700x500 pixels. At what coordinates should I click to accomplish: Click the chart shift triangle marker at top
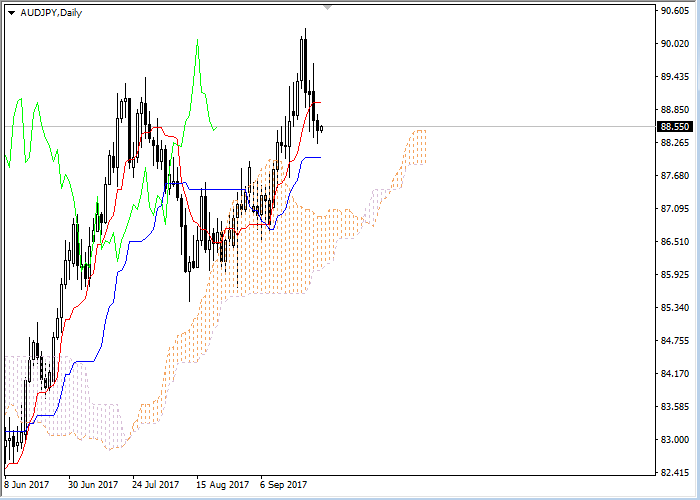click(x=328, y=8)
